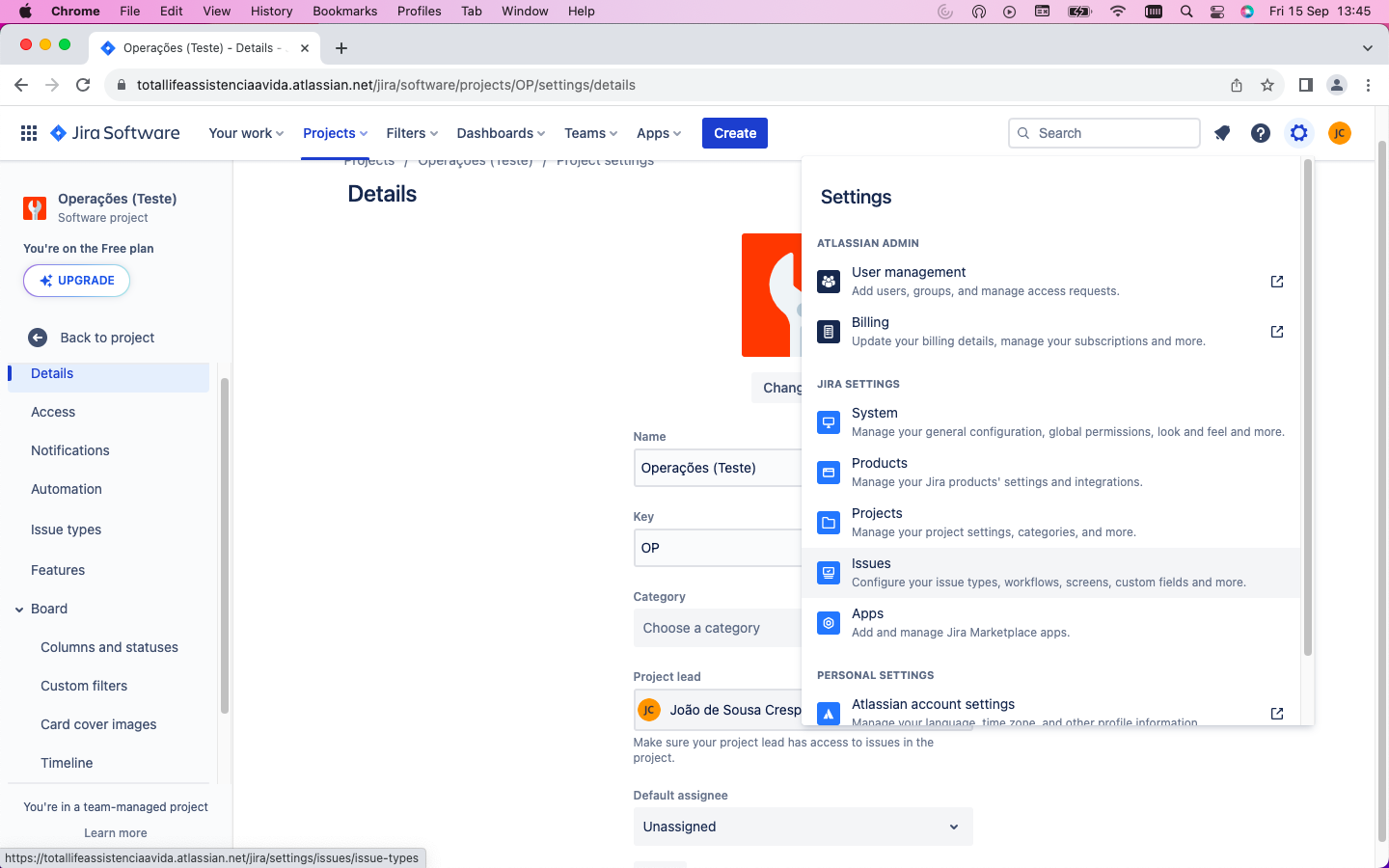
Task: Open the notifications bell icon
Action: 1222,133
